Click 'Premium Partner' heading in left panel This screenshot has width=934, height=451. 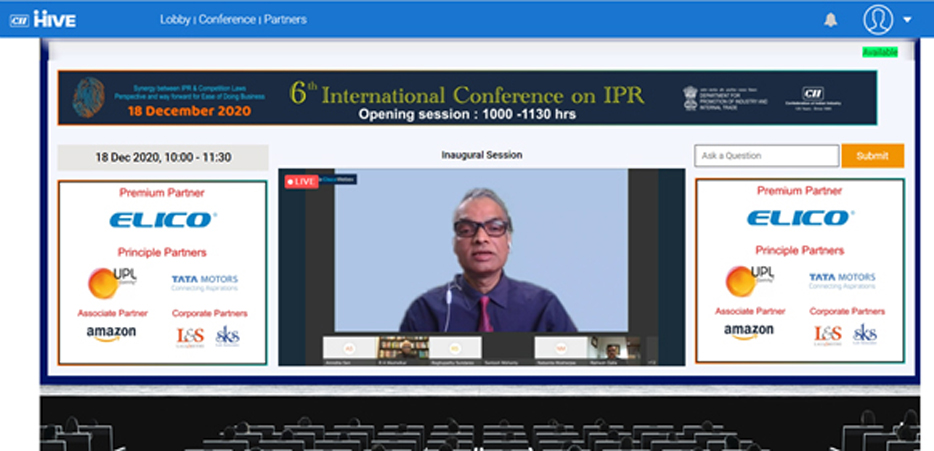point(162,192)
